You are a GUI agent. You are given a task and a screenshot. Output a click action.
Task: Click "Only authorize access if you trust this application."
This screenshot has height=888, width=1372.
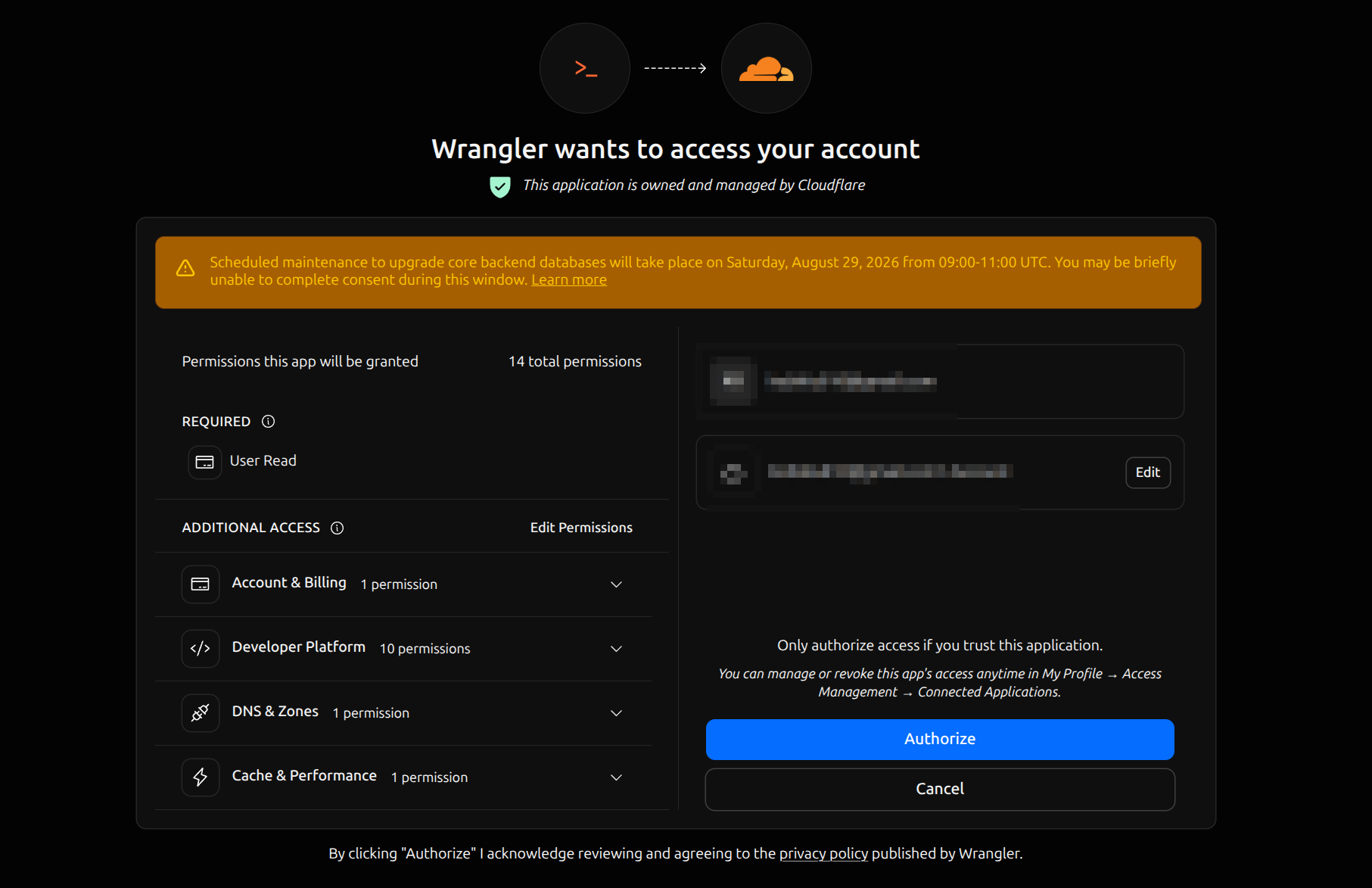pos(940,646)
